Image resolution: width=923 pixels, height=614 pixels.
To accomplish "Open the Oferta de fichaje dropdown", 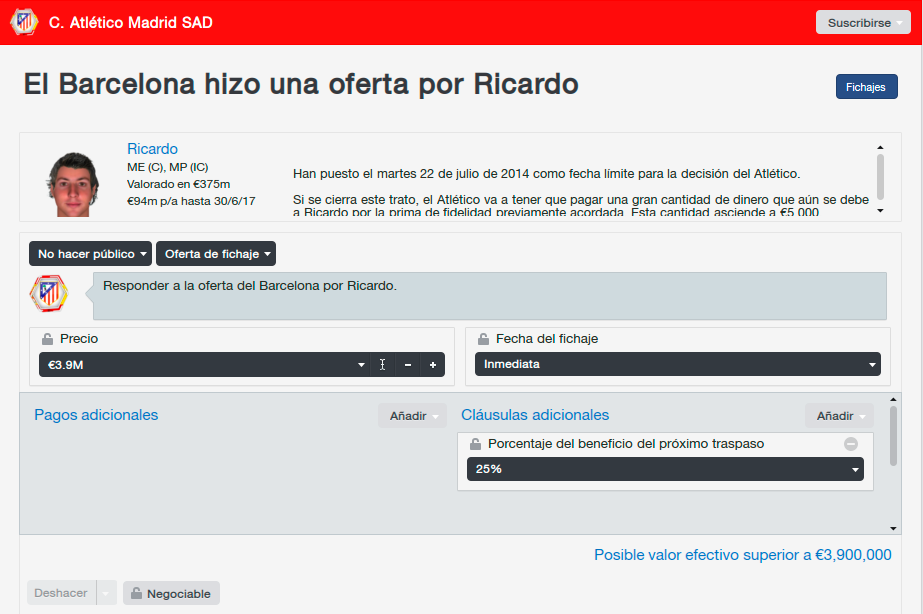I will click(x=216, y=254).
